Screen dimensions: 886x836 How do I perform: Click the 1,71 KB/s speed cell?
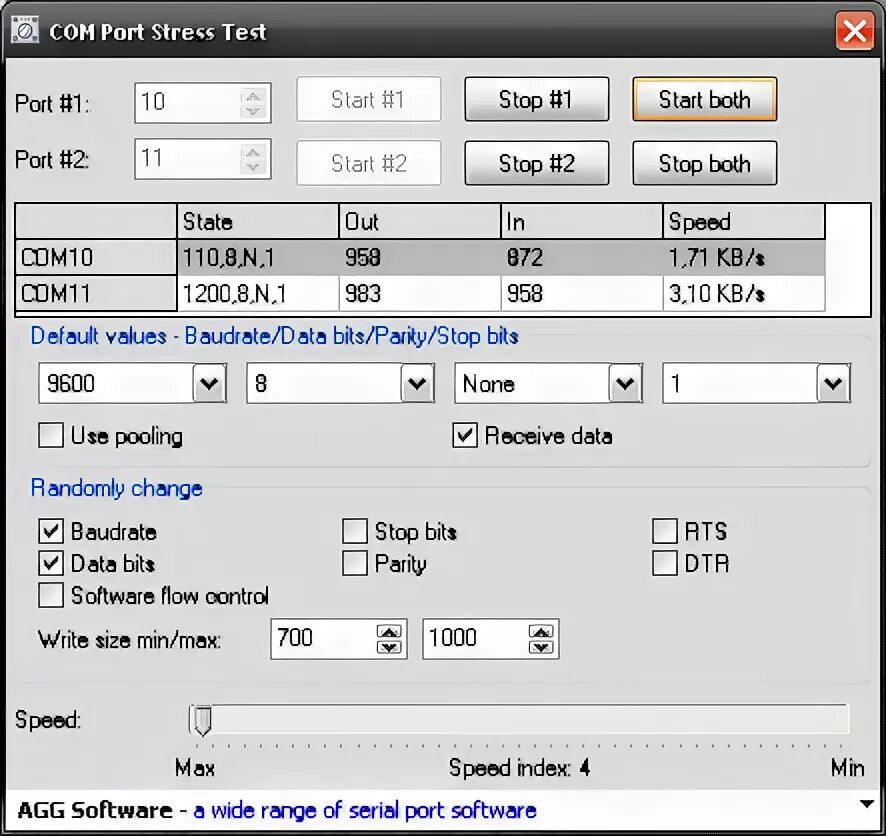[744, 258]
